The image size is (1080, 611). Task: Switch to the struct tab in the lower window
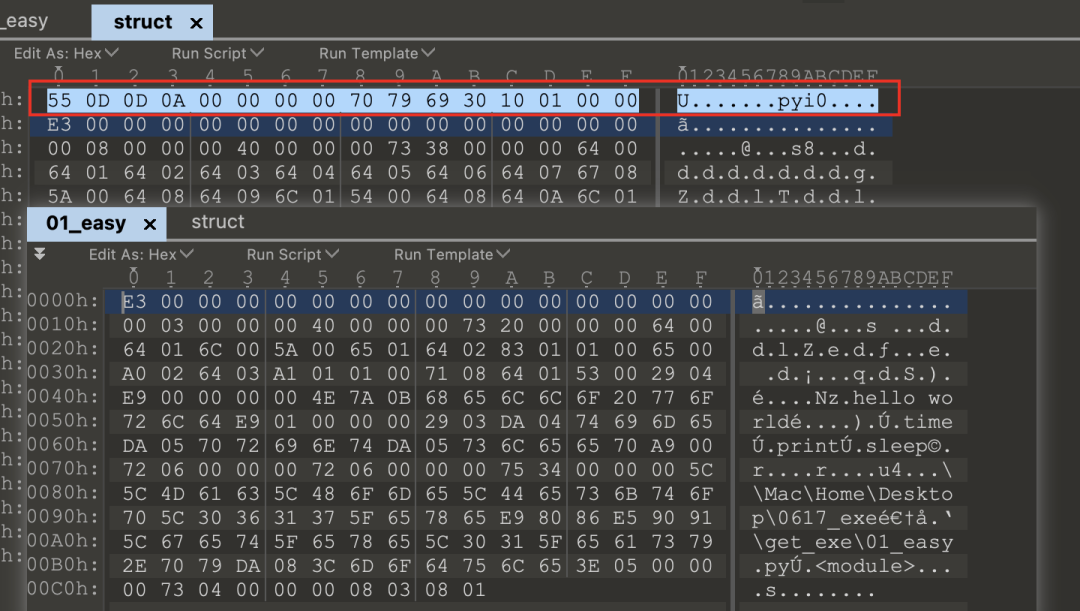pos(218,222)
